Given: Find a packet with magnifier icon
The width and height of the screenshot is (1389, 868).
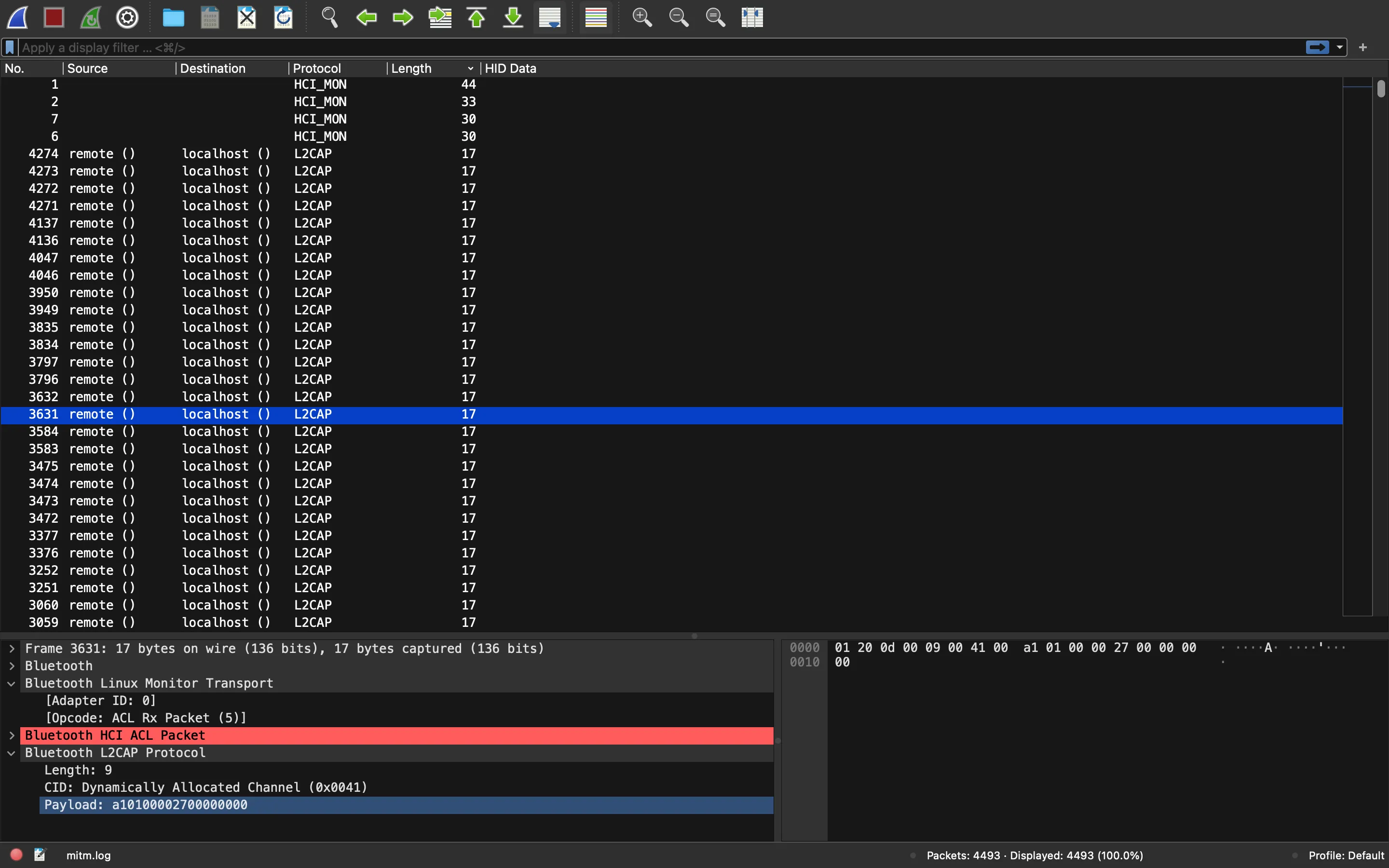Looking at the screenshot, I should 329,17.
